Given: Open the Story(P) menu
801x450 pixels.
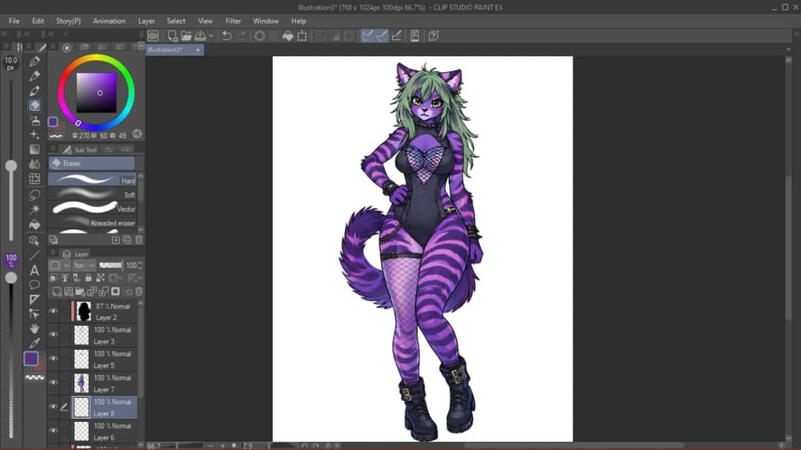Looking at the screenshot, I should pyautogui.click(x=68, y=21).
